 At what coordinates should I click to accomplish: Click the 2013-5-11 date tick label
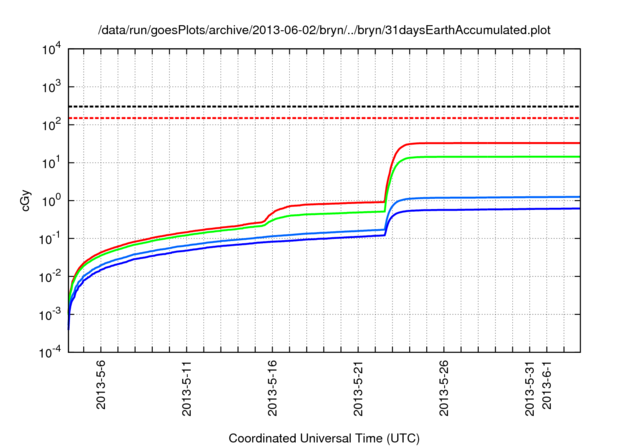[187, 388]
